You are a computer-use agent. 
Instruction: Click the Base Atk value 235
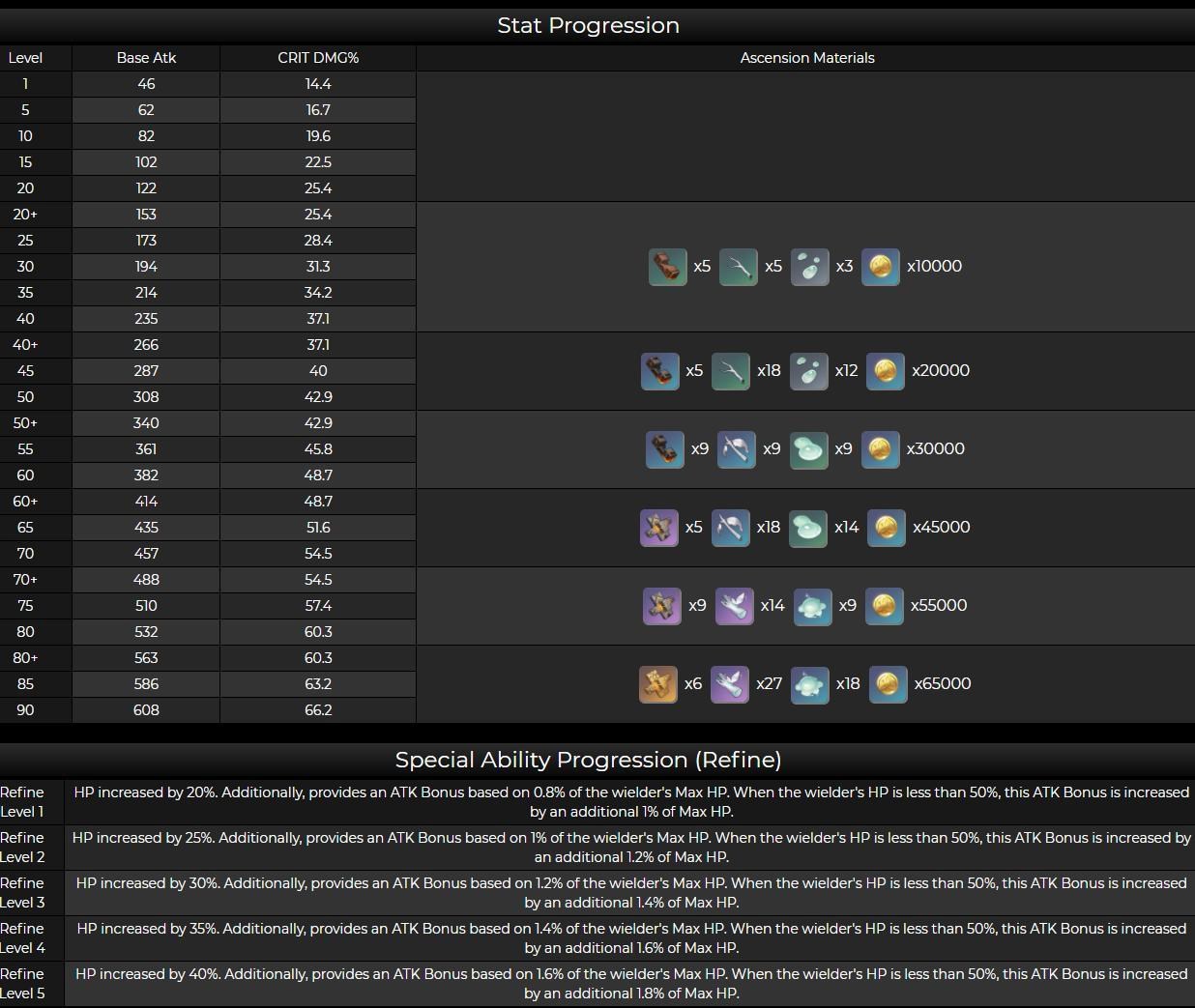click(x=146, y=319)
